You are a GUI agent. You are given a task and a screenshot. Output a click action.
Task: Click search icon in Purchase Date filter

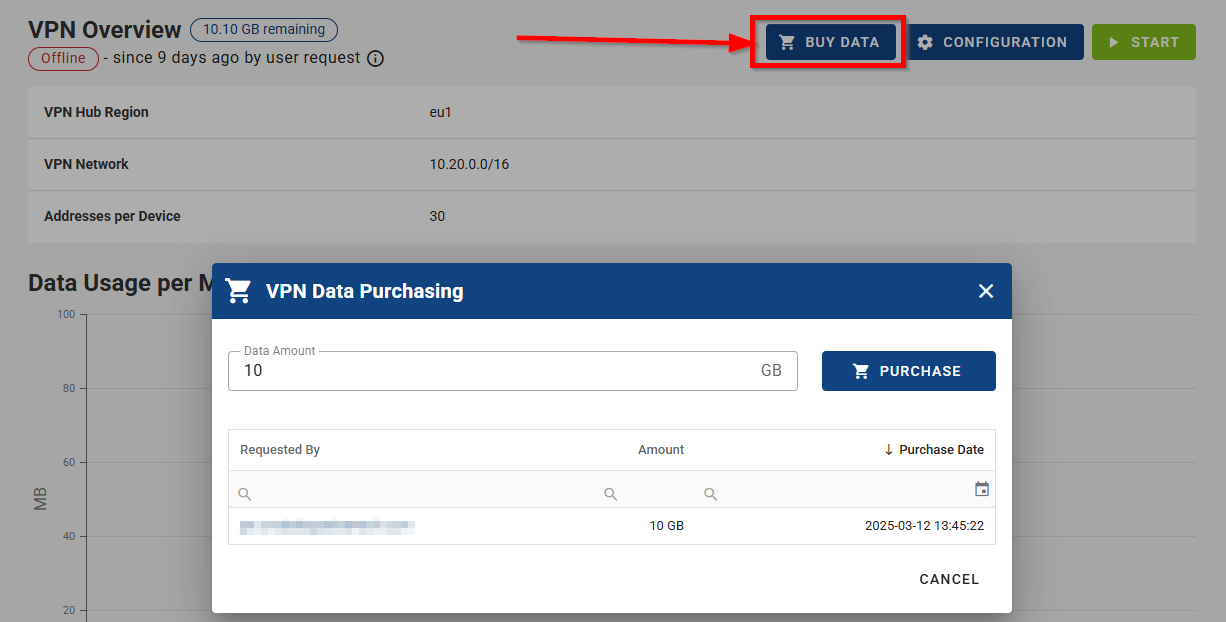[710, 494]
